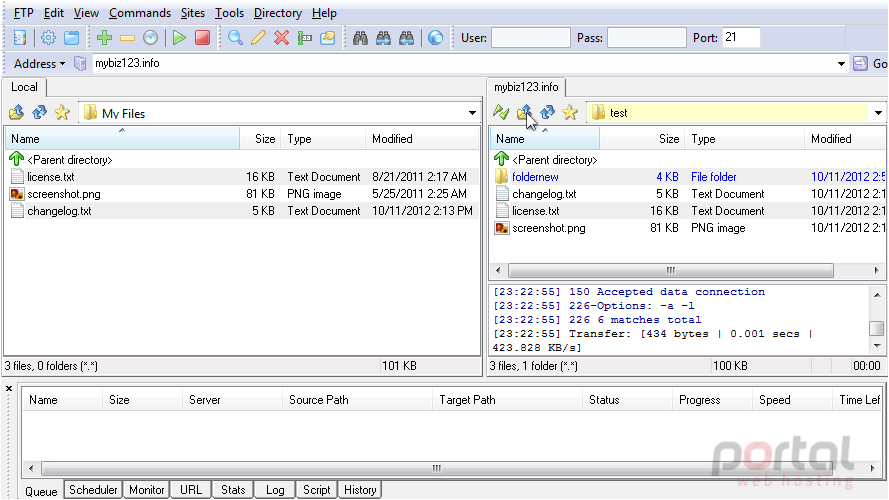The height and width of the screenshot is (500, 889).
Task: Close the queue panel with X
Action: click(9, 388)
